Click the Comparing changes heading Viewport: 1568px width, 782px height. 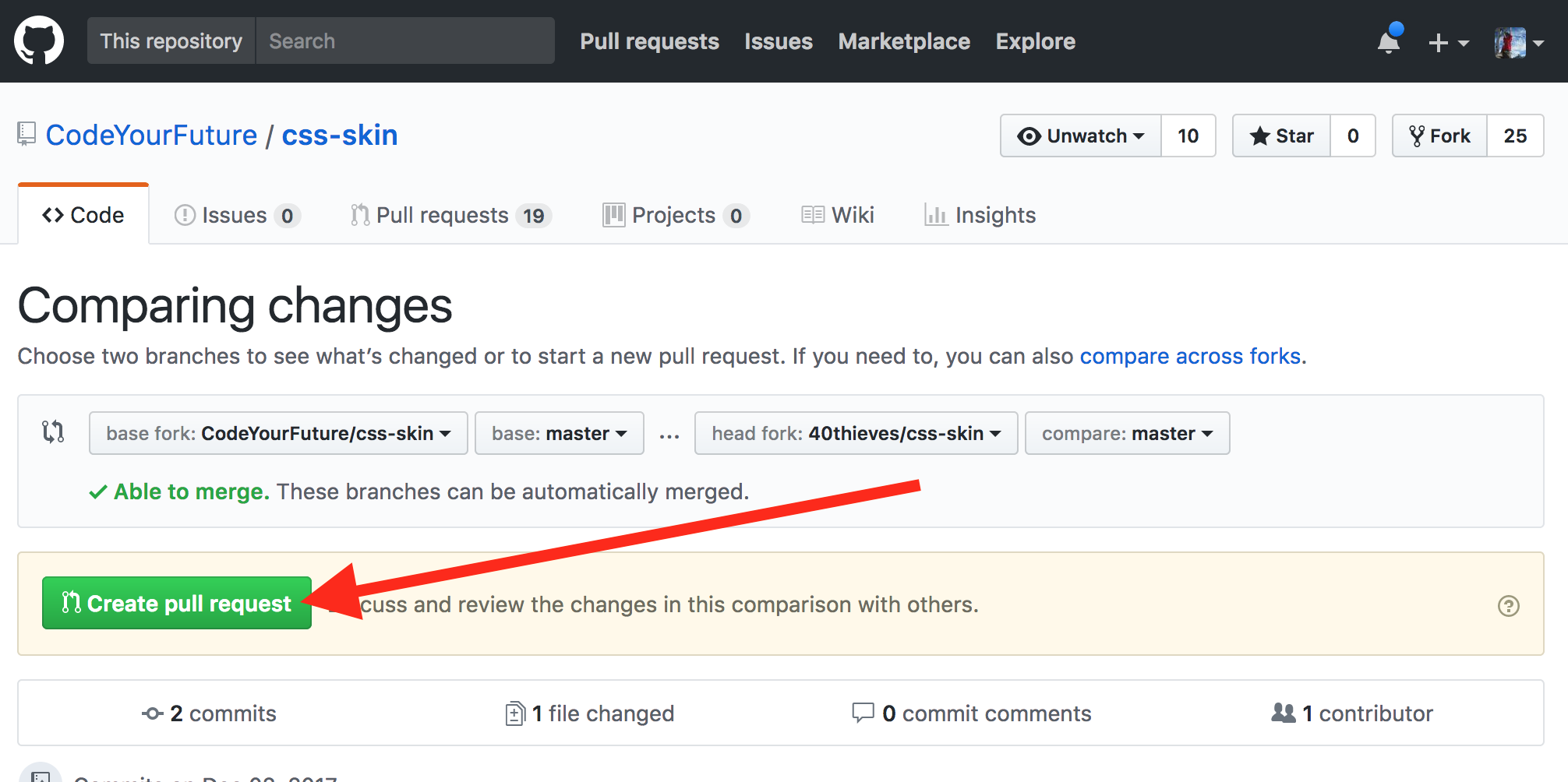(x=235, y=305)
